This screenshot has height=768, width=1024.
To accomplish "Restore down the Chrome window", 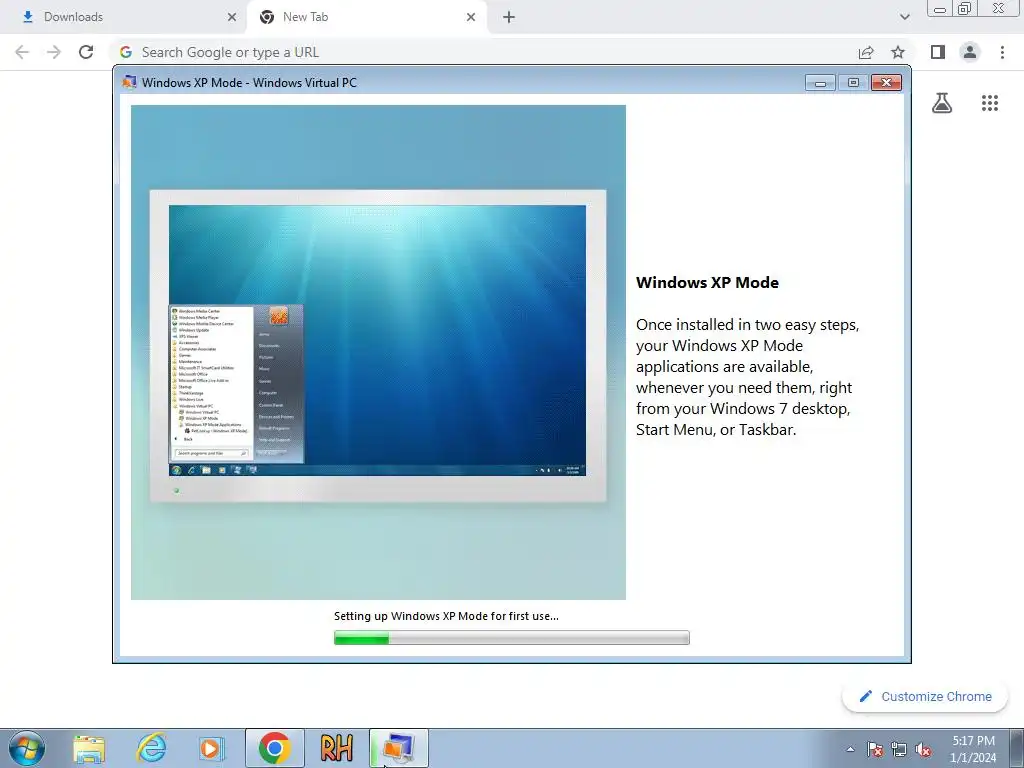I will (x=965, y=9).
